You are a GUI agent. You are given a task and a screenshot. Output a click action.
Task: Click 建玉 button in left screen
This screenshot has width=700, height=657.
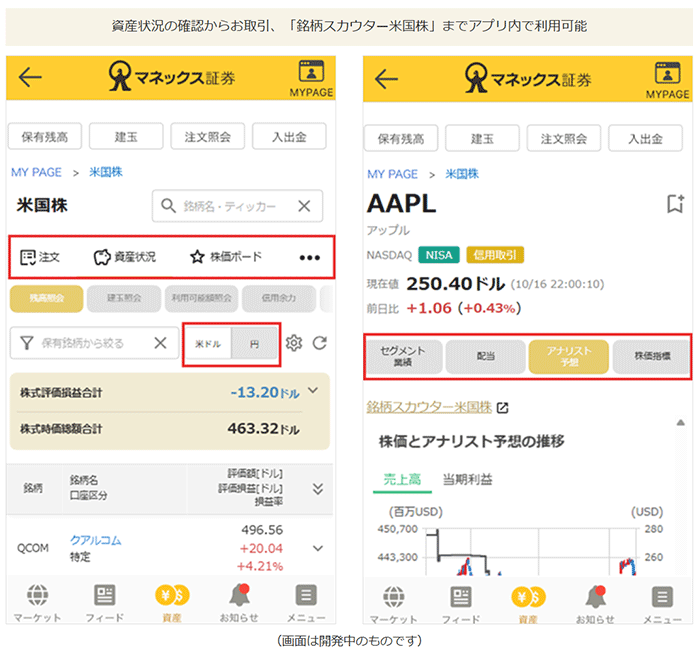[126, 137]
